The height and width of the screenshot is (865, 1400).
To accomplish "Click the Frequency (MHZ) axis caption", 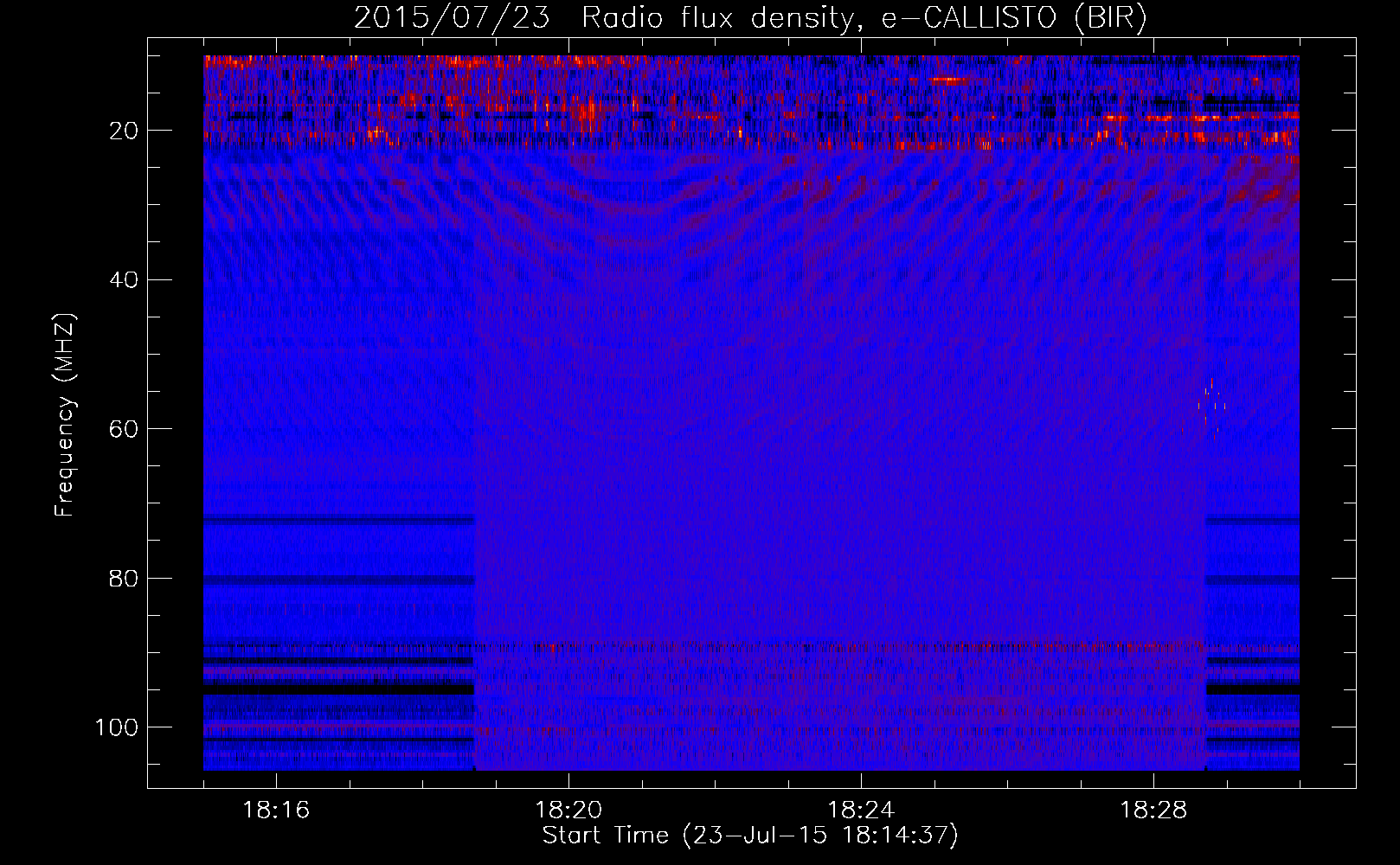I will (x=65, y=415).
